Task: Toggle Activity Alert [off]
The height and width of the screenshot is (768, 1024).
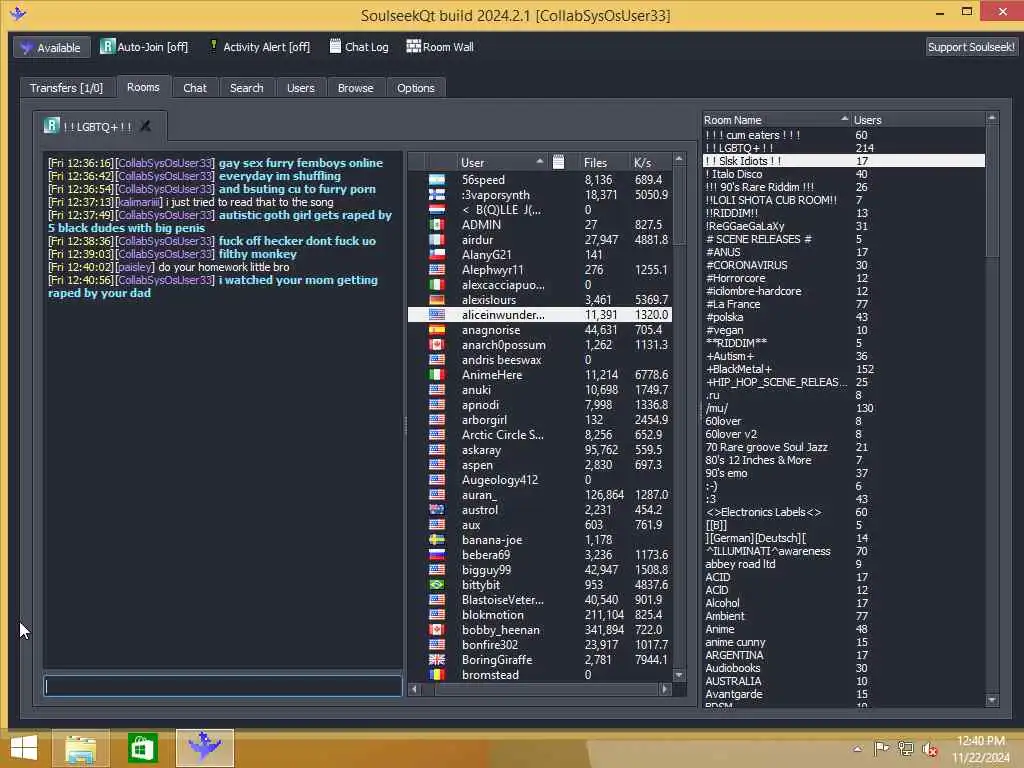Action: [259, 47]
